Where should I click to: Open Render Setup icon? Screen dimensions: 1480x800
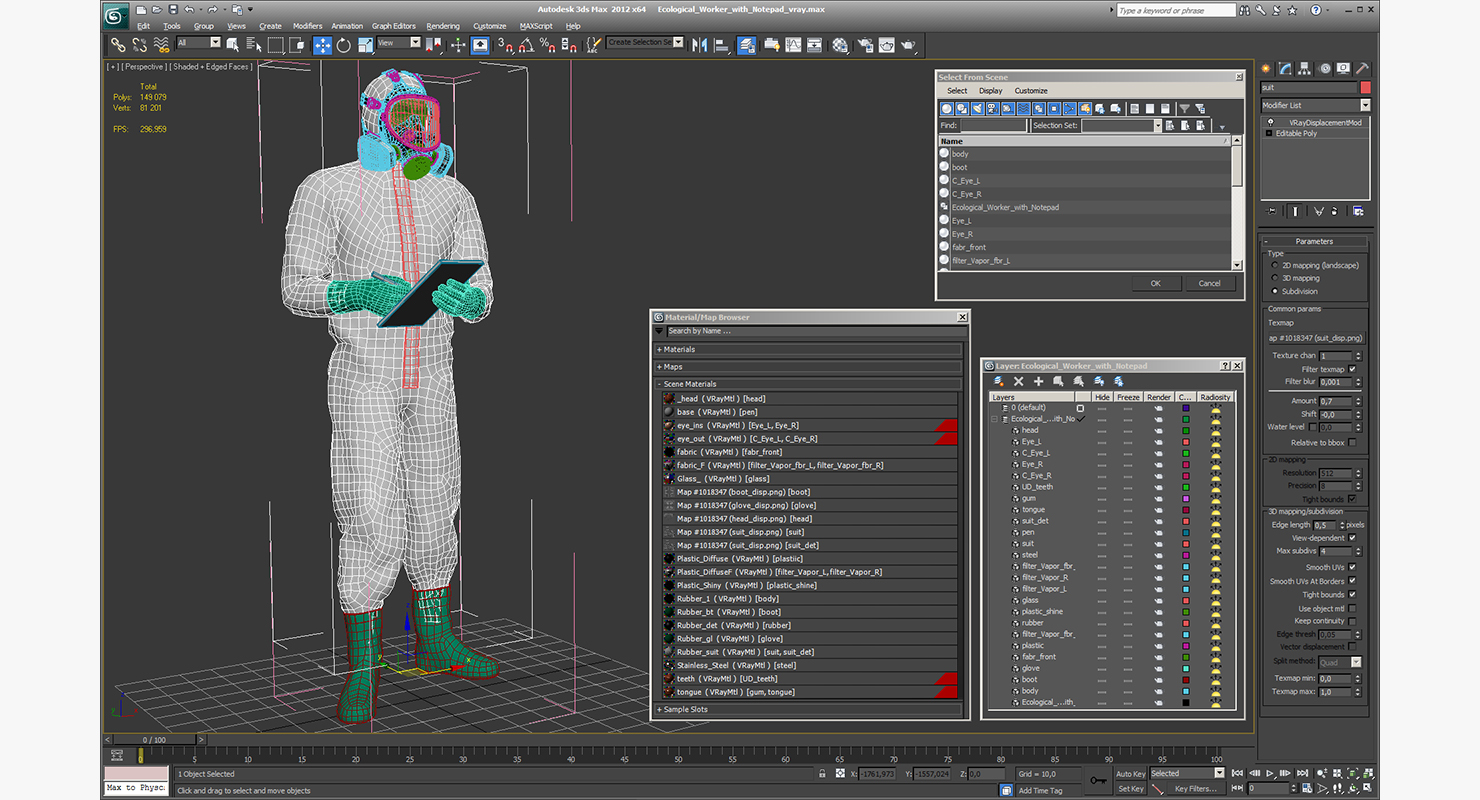(864, 45)
